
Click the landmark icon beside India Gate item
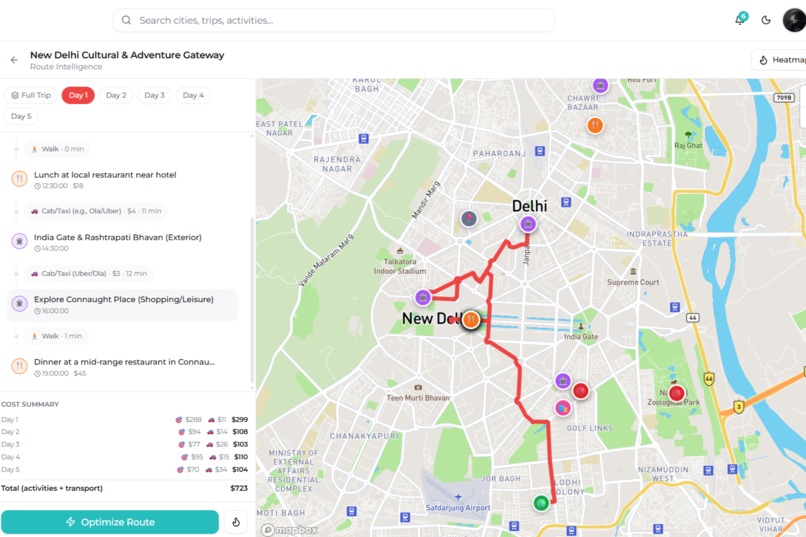pyautogui.click(x=20, y=241)
